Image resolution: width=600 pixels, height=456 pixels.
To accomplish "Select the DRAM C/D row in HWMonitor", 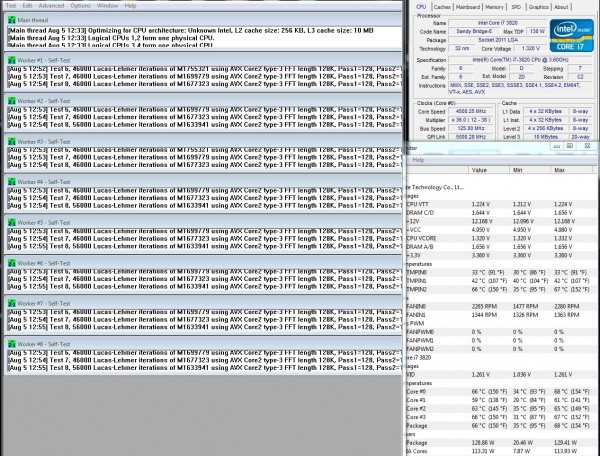I will 501,213.
